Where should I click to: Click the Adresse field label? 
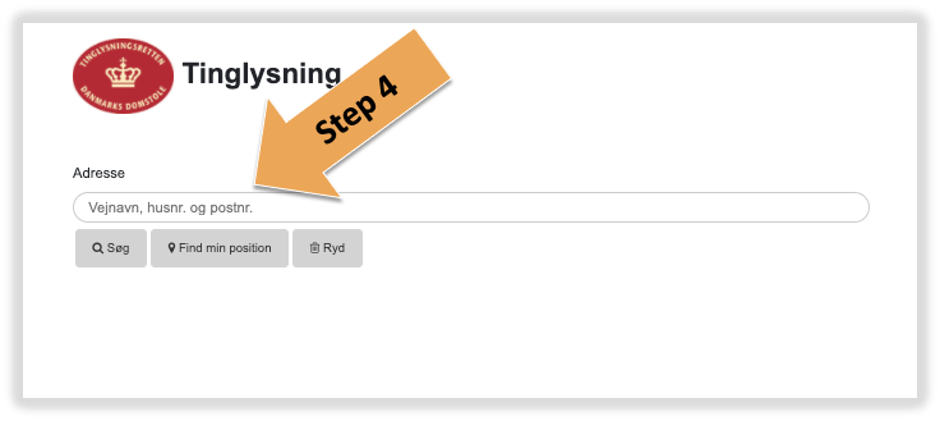point(99,173)
